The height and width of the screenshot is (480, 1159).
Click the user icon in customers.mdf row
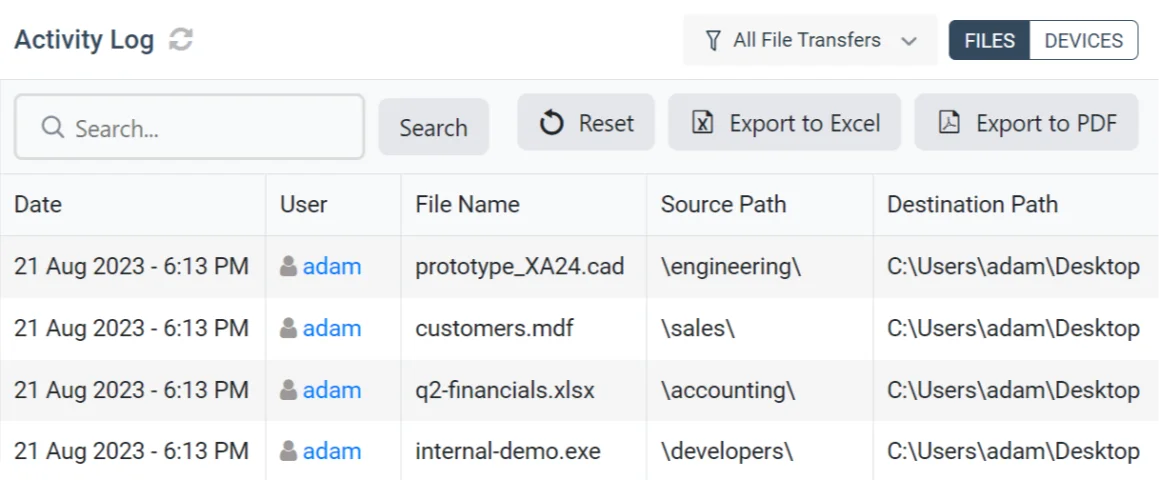[289, 328]
